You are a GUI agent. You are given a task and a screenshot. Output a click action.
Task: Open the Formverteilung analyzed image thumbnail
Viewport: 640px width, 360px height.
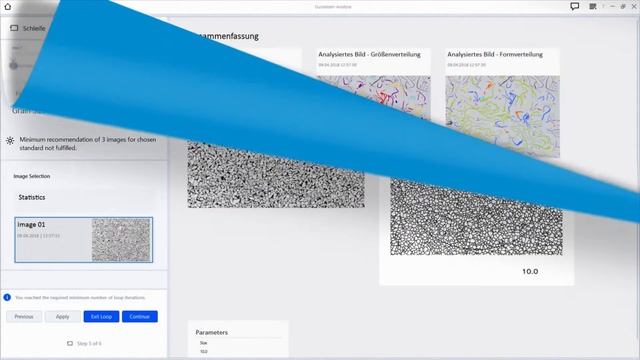pos(502,116)
